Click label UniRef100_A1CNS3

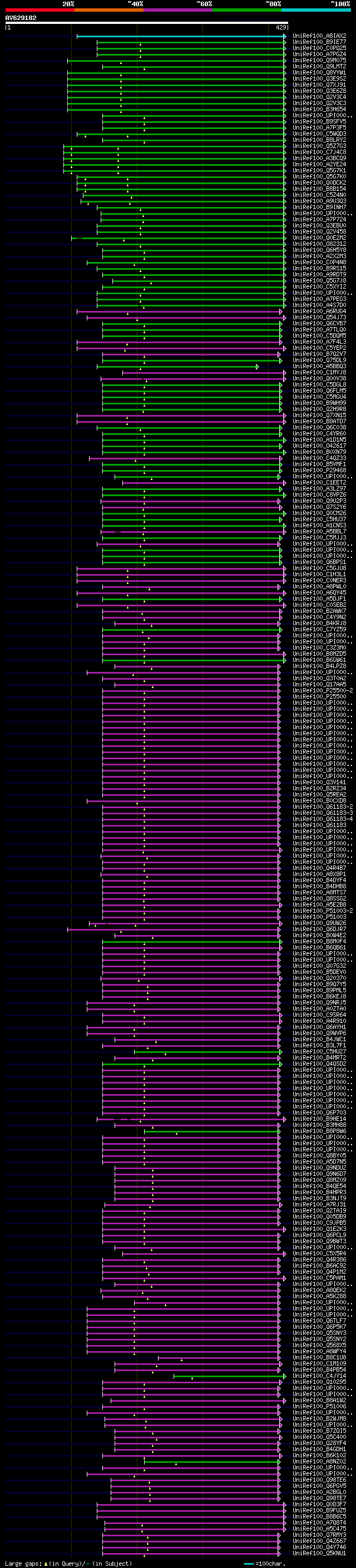(x=319, y=525)
